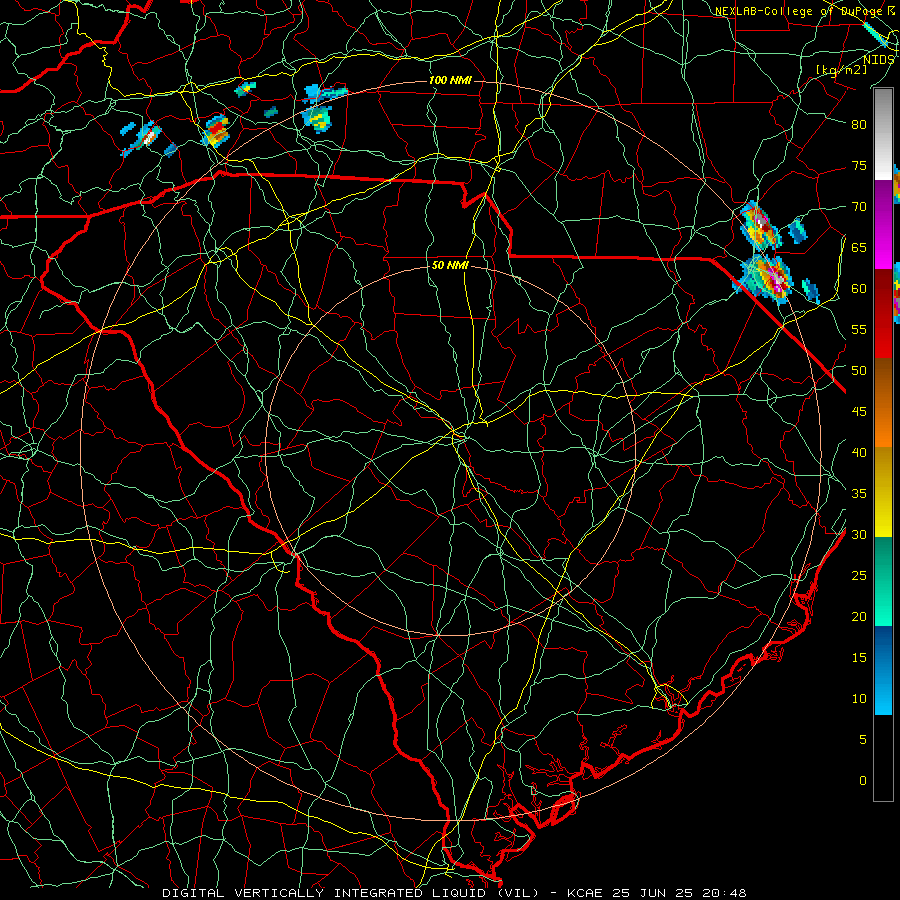Click the color scale value "0"
This screenshot has height=900, width=900.
pos(863,781)
